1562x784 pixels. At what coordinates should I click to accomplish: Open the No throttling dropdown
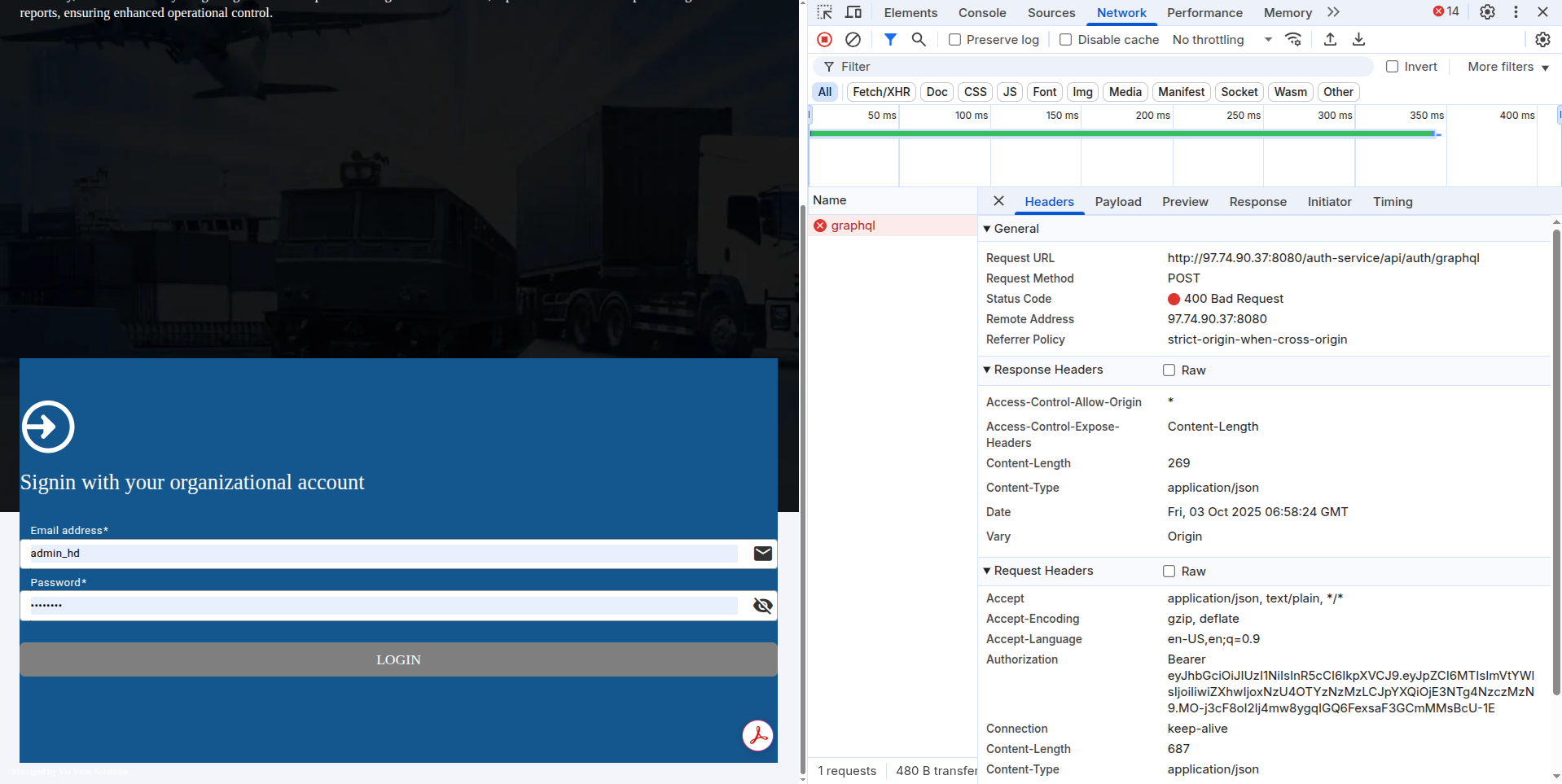tap(1222, 40)
